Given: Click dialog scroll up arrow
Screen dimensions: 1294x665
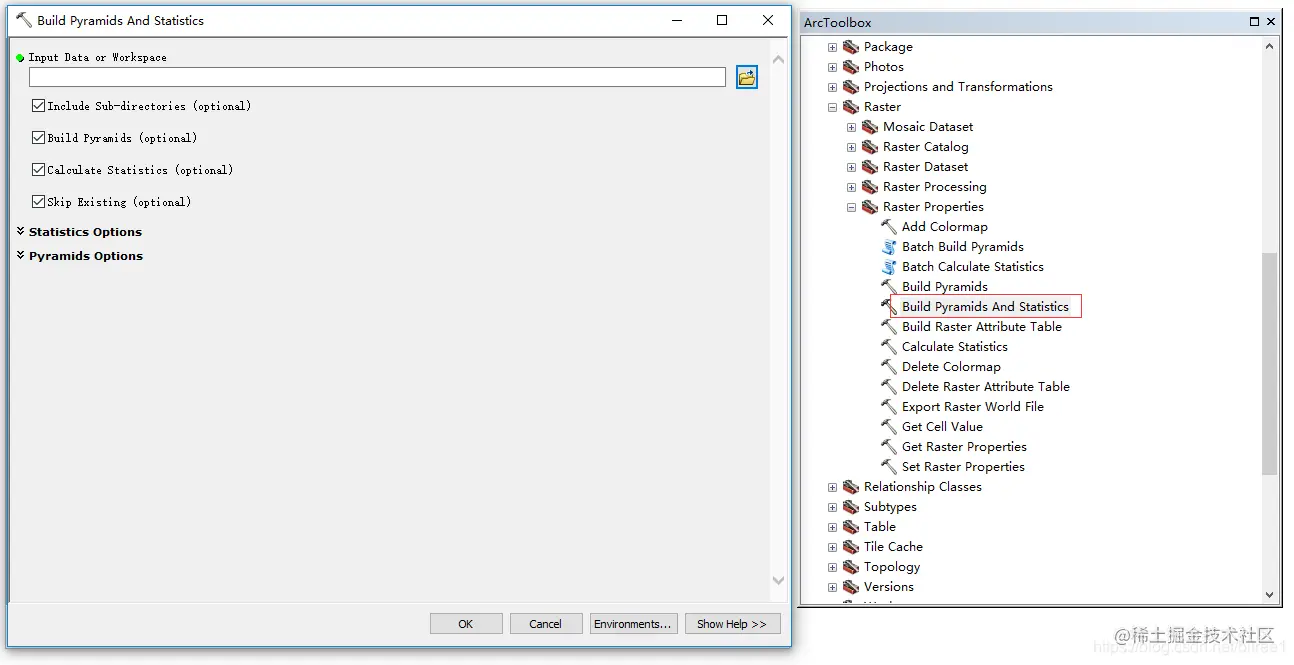Looking at the screenshot, I should pos(778,60).
